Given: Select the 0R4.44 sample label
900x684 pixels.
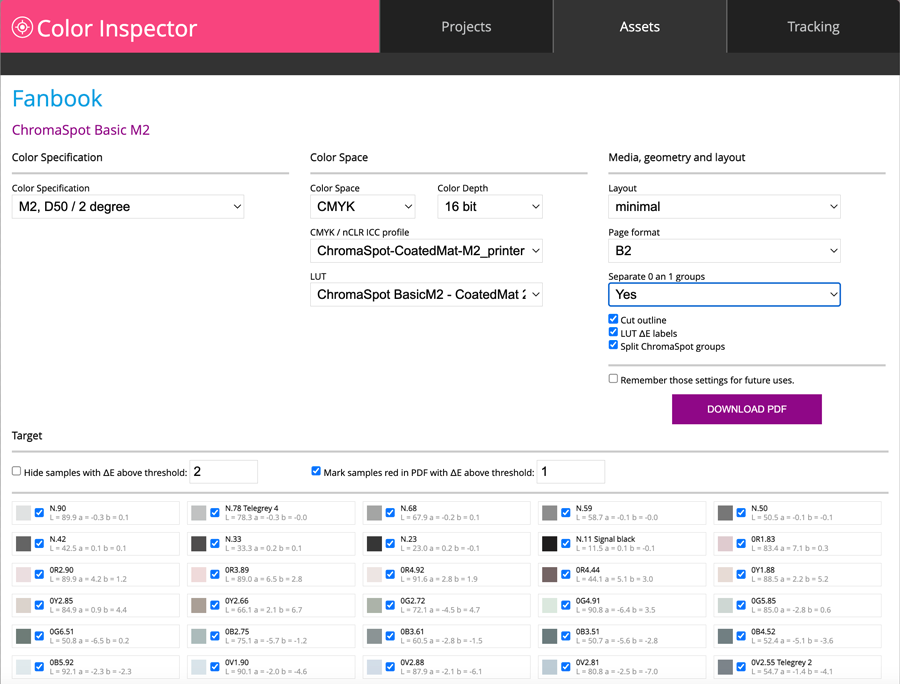Looking at the screenshot, I should [x=588, y=570].
